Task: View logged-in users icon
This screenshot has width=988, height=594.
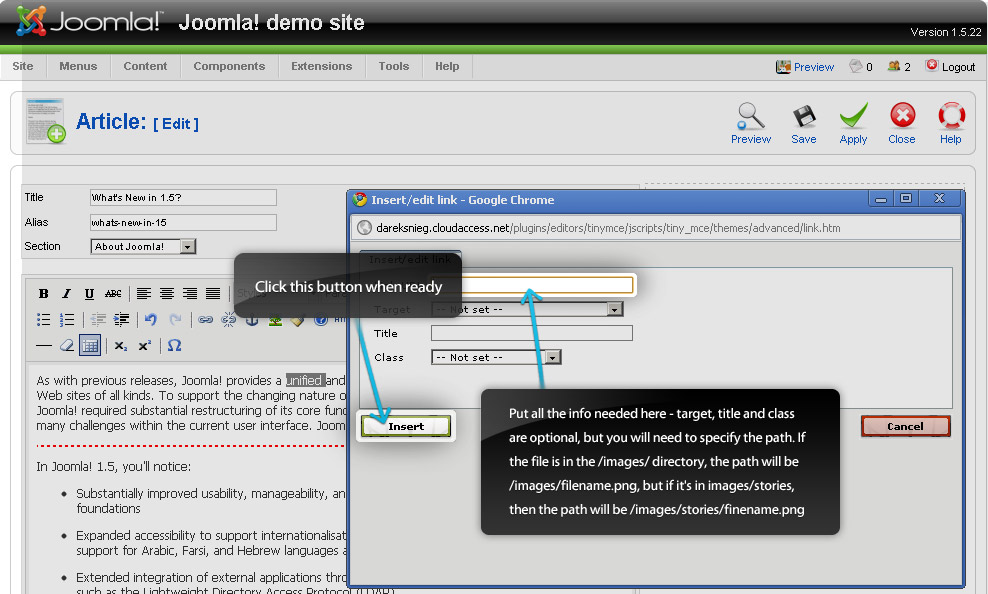Action: pos(893,66)
